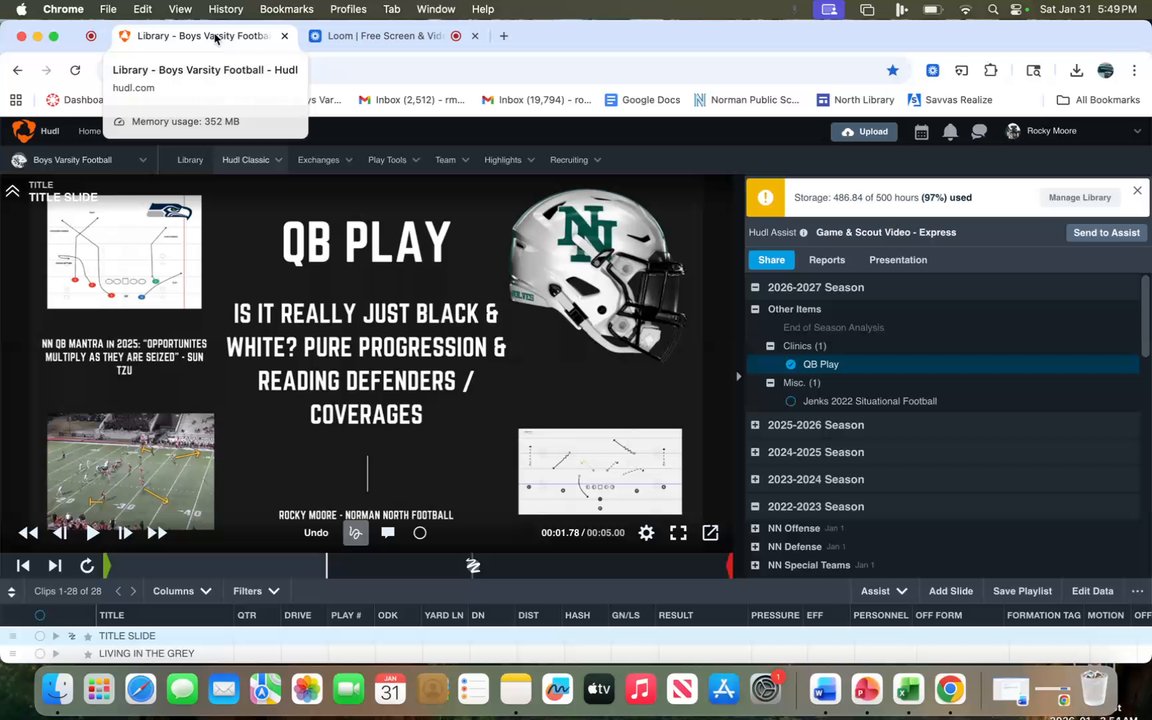
Task: Click Edit Data
Action: (x=1092, y=591)
